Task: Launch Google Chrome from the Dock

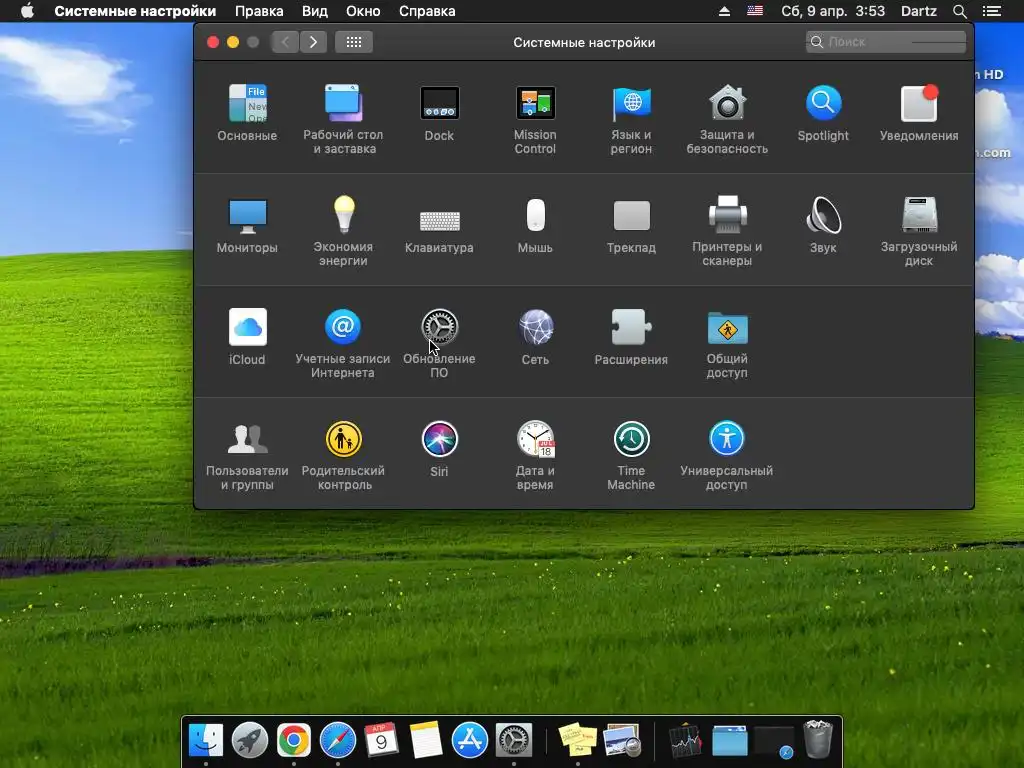Action: click(294, 740)
